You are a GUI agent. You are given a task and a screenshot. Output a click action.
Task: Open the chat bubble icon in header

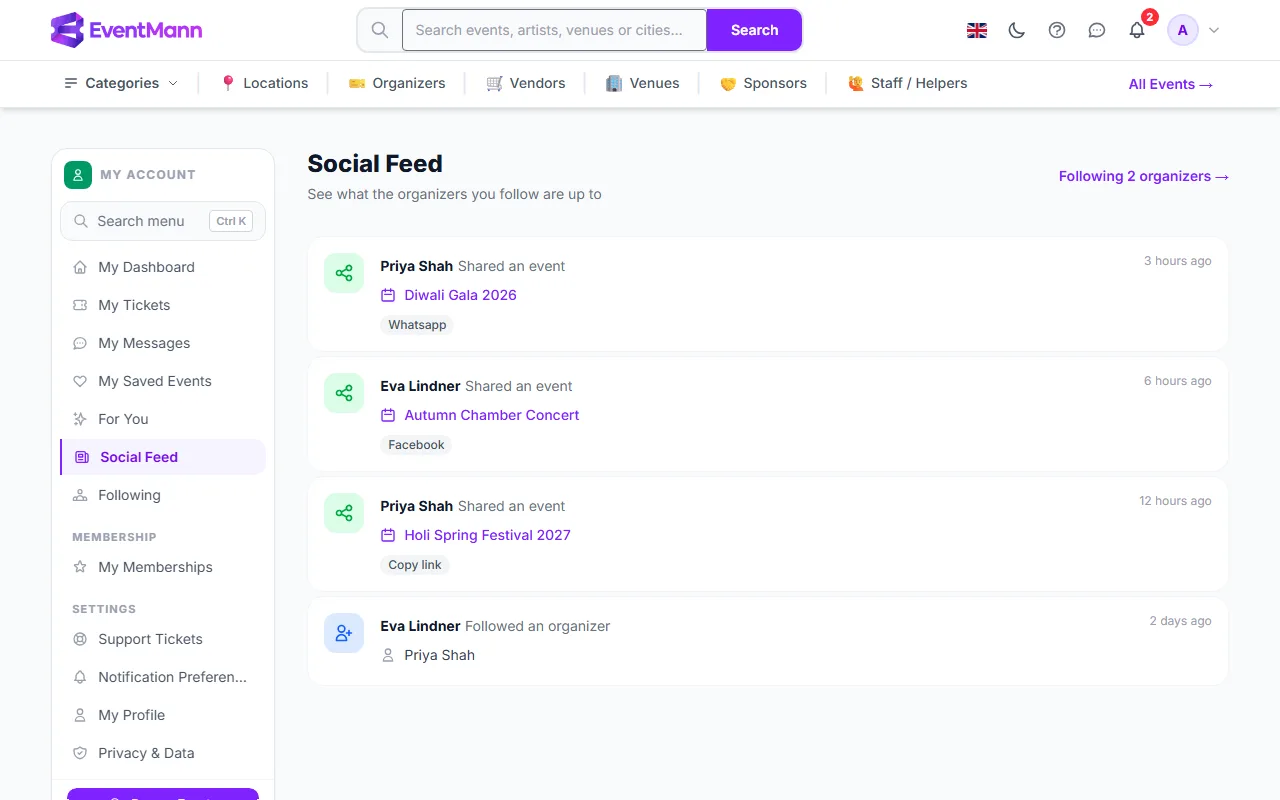click(x=1097, y=30)
